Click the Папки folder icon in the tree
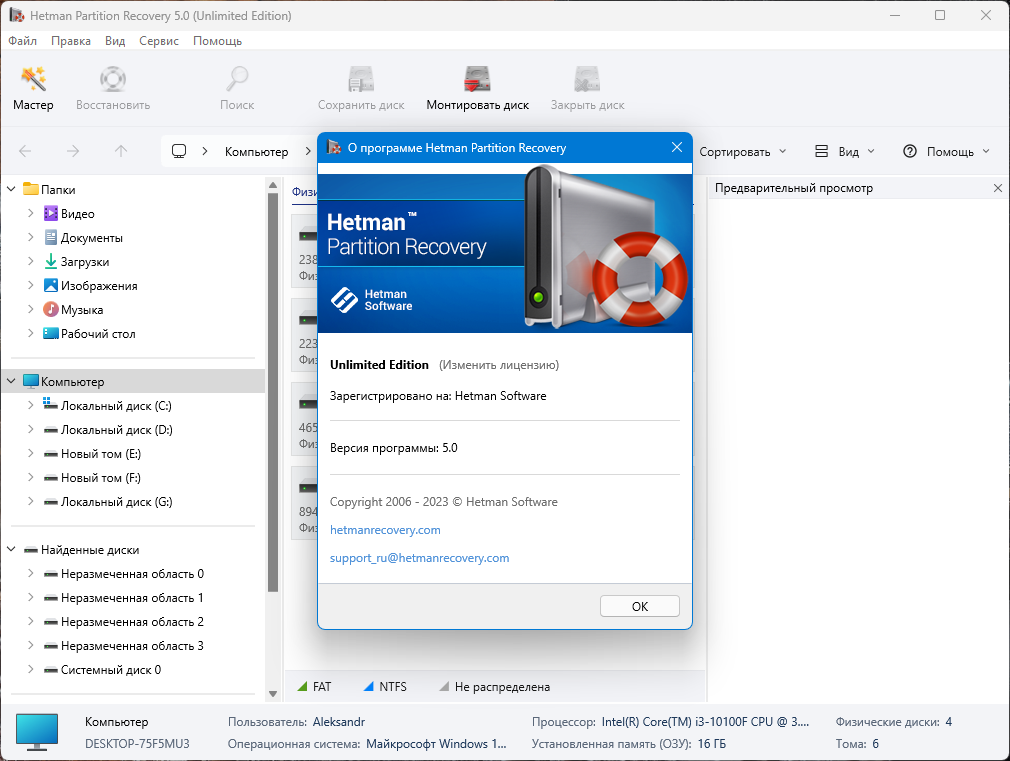Viewport: 1010px width, 761px height. coord(31,189)
